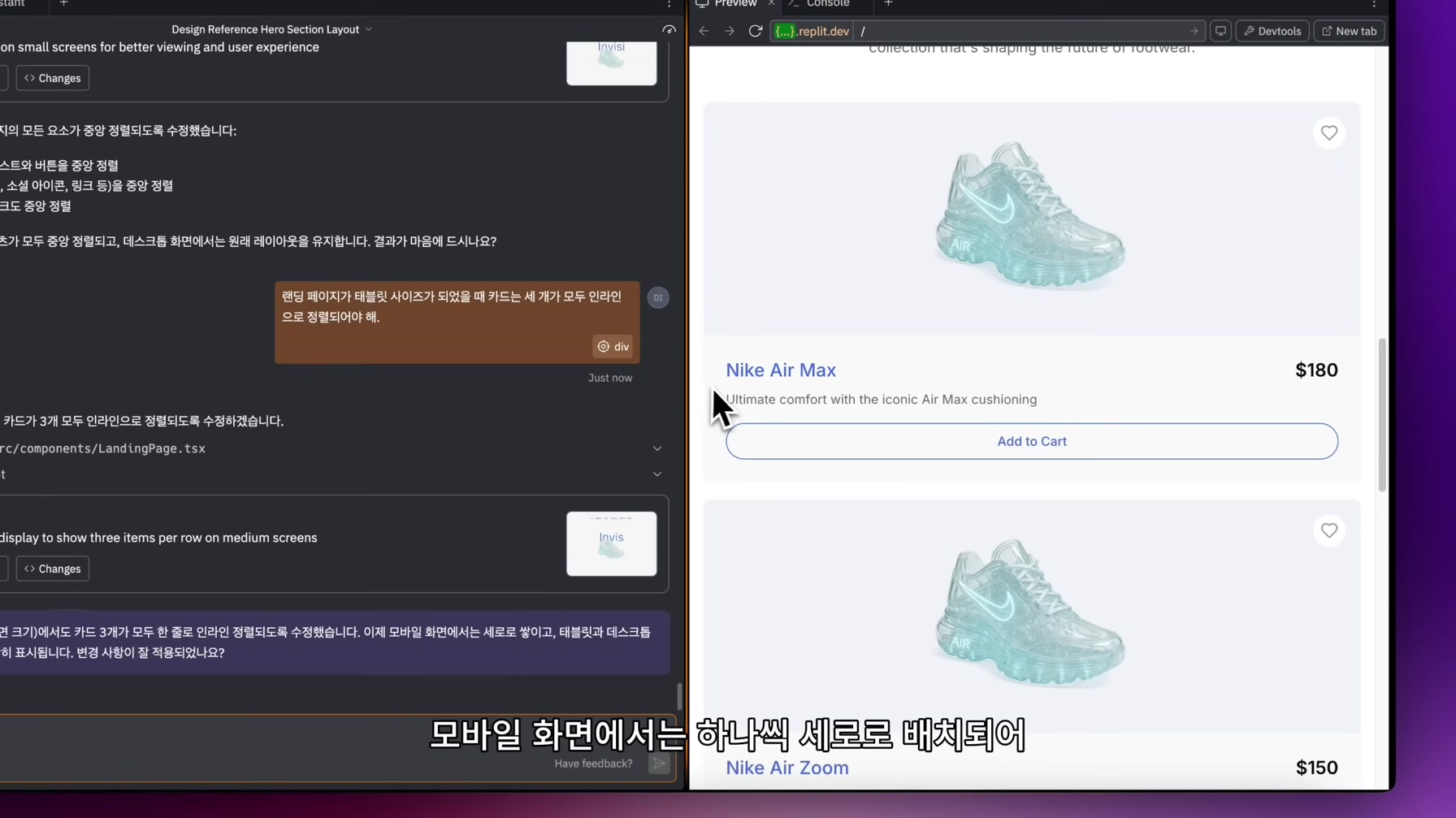
Task: Open the chat history icon
Action: pos(669,29)
